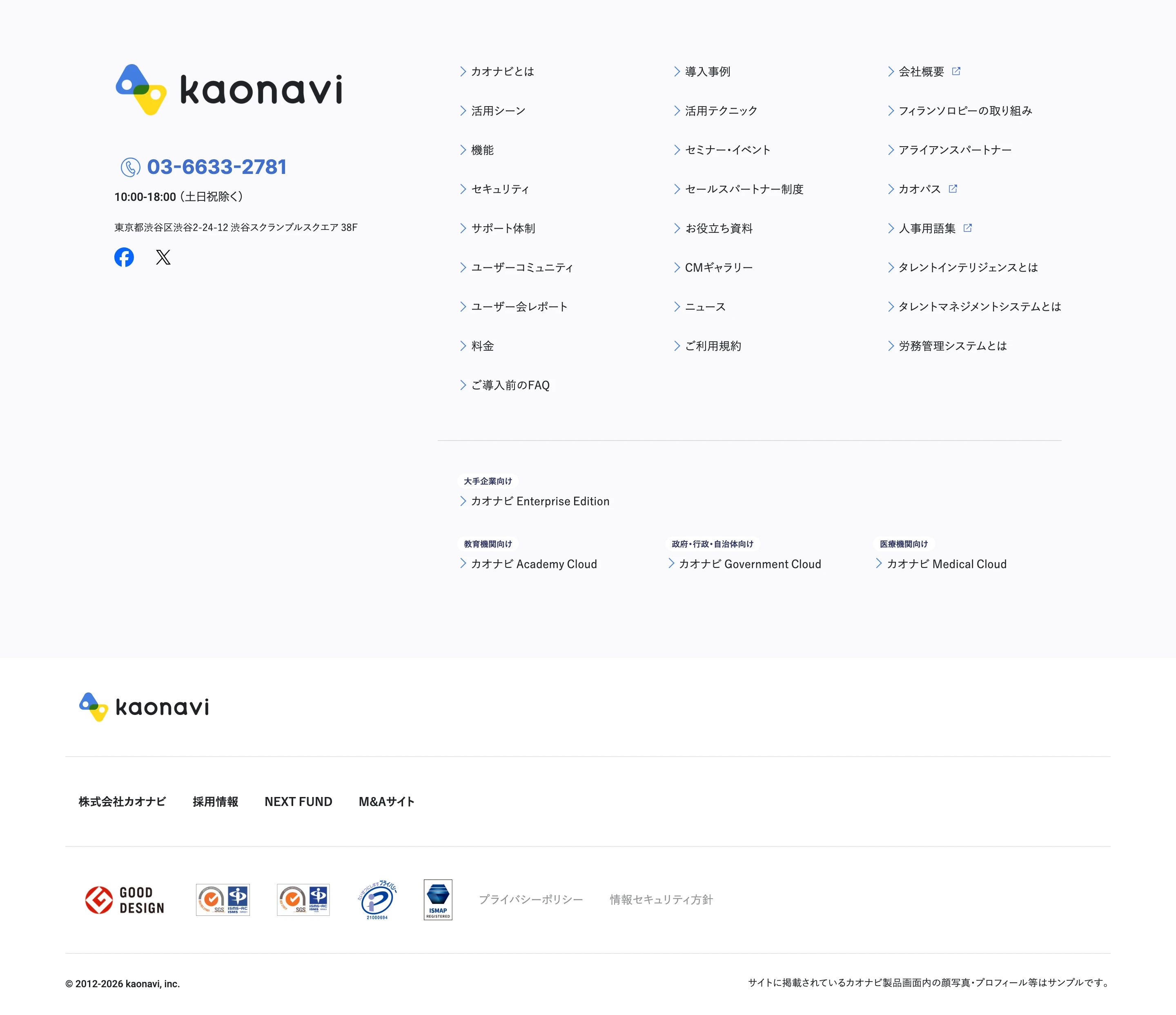Open ニュース link

705,306
